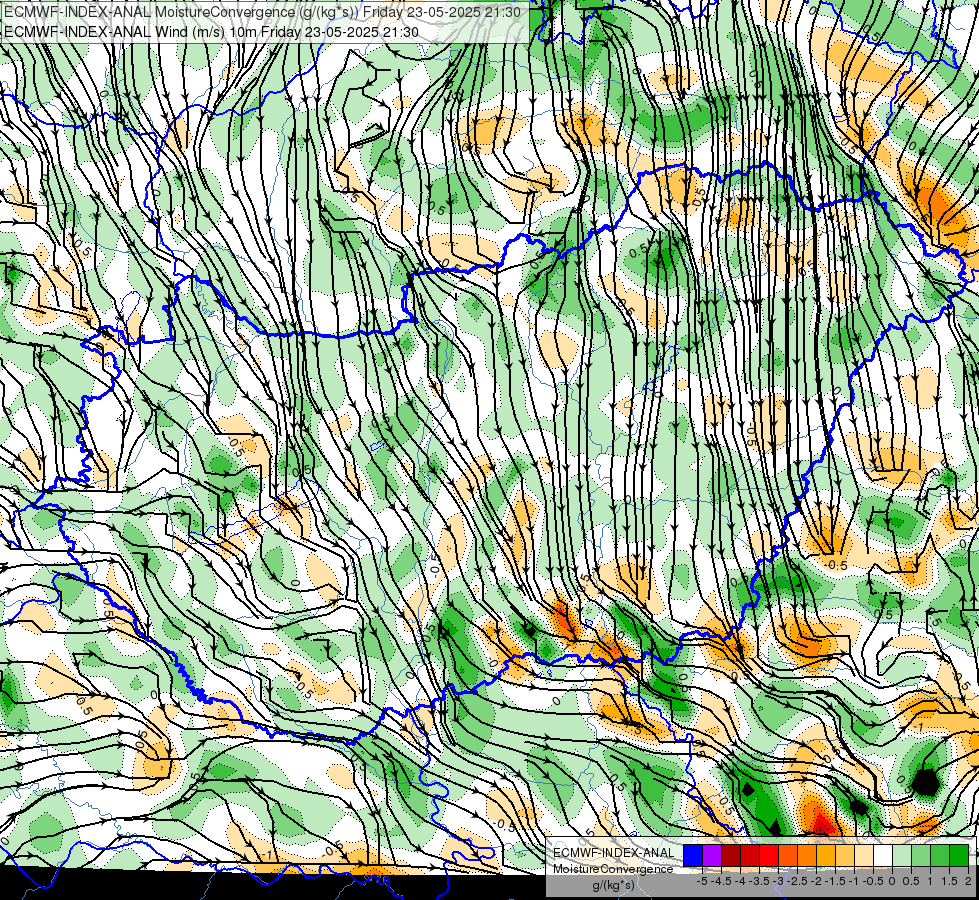Click the -2.5 legend value
Viewport: 979px width, 900px height.
click(797, 881)
